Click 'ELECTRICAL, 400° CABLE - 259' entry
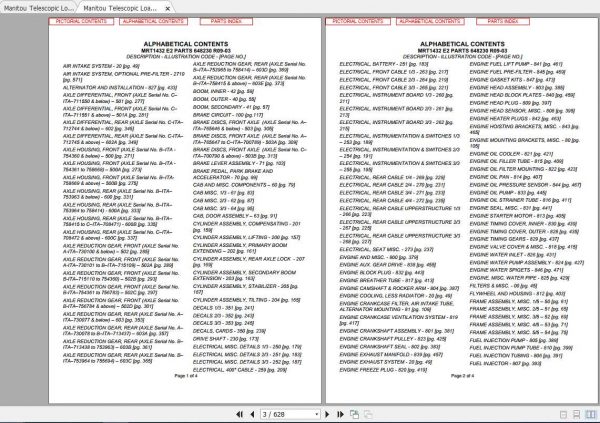 click(x=240, y=370)
